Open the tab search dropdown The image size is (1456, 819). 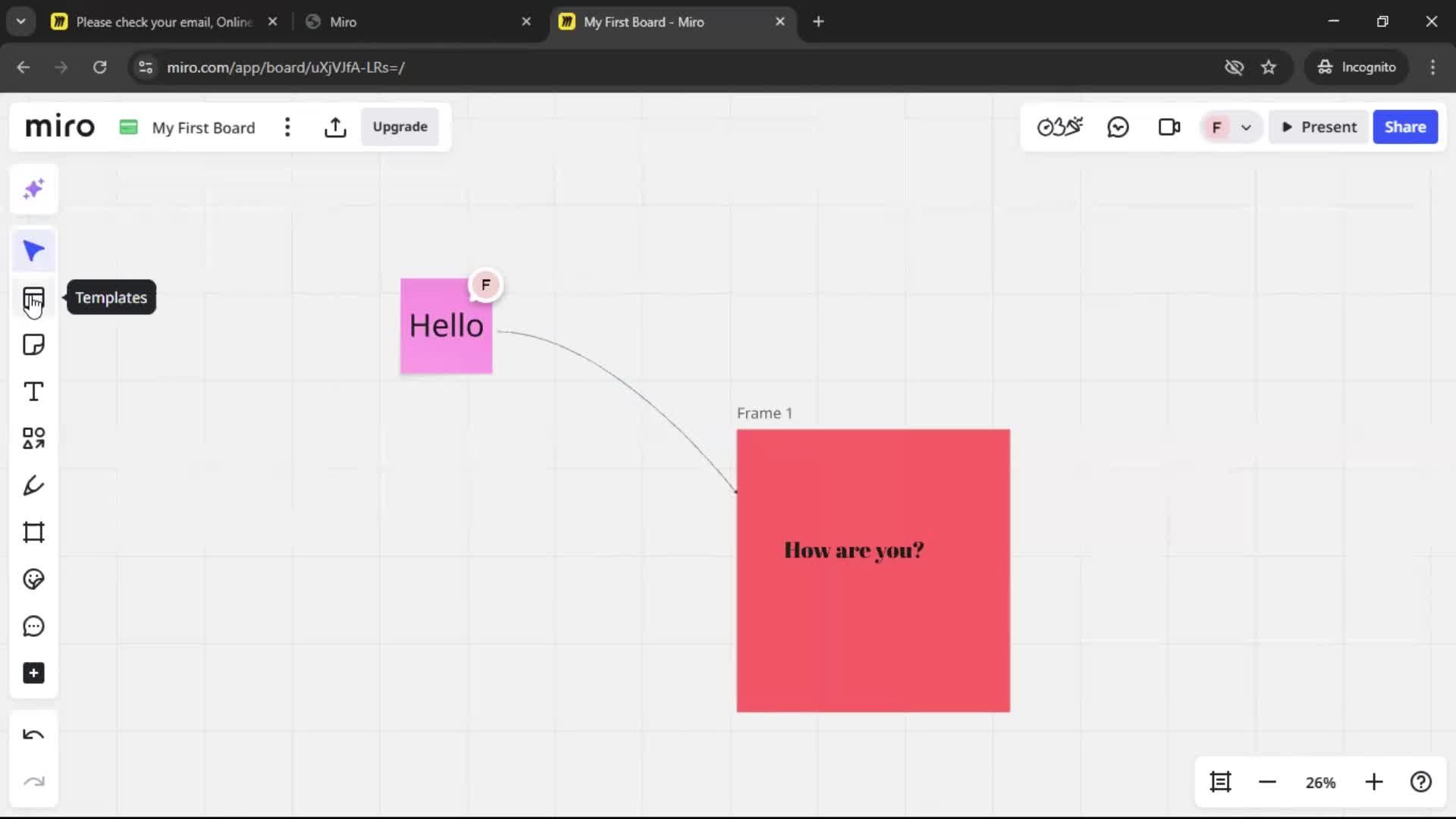pos(20,22)
